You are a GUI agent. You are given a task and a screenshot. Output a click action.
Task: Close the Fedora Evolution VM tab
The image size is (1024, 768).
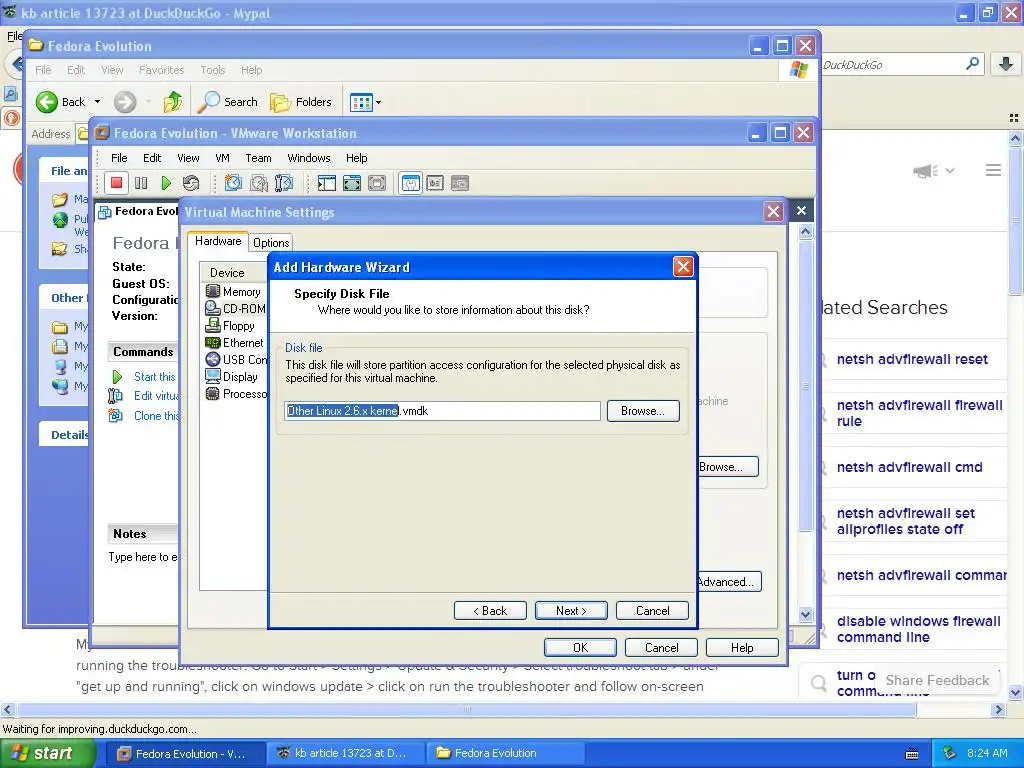click(x=801, y=210)
